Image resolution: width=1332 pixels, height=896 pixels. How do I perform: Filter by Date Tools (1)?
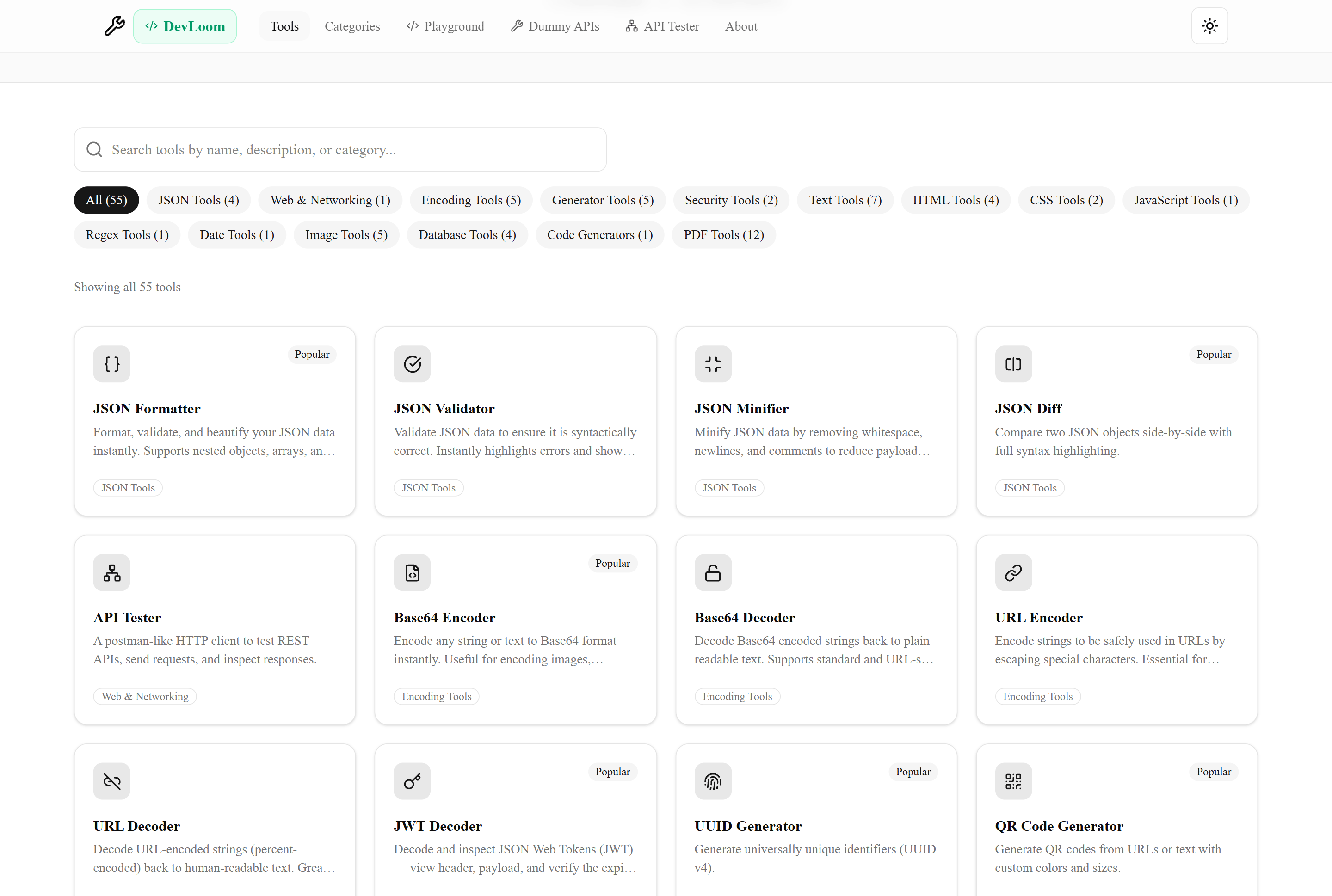tap(237, 235)
